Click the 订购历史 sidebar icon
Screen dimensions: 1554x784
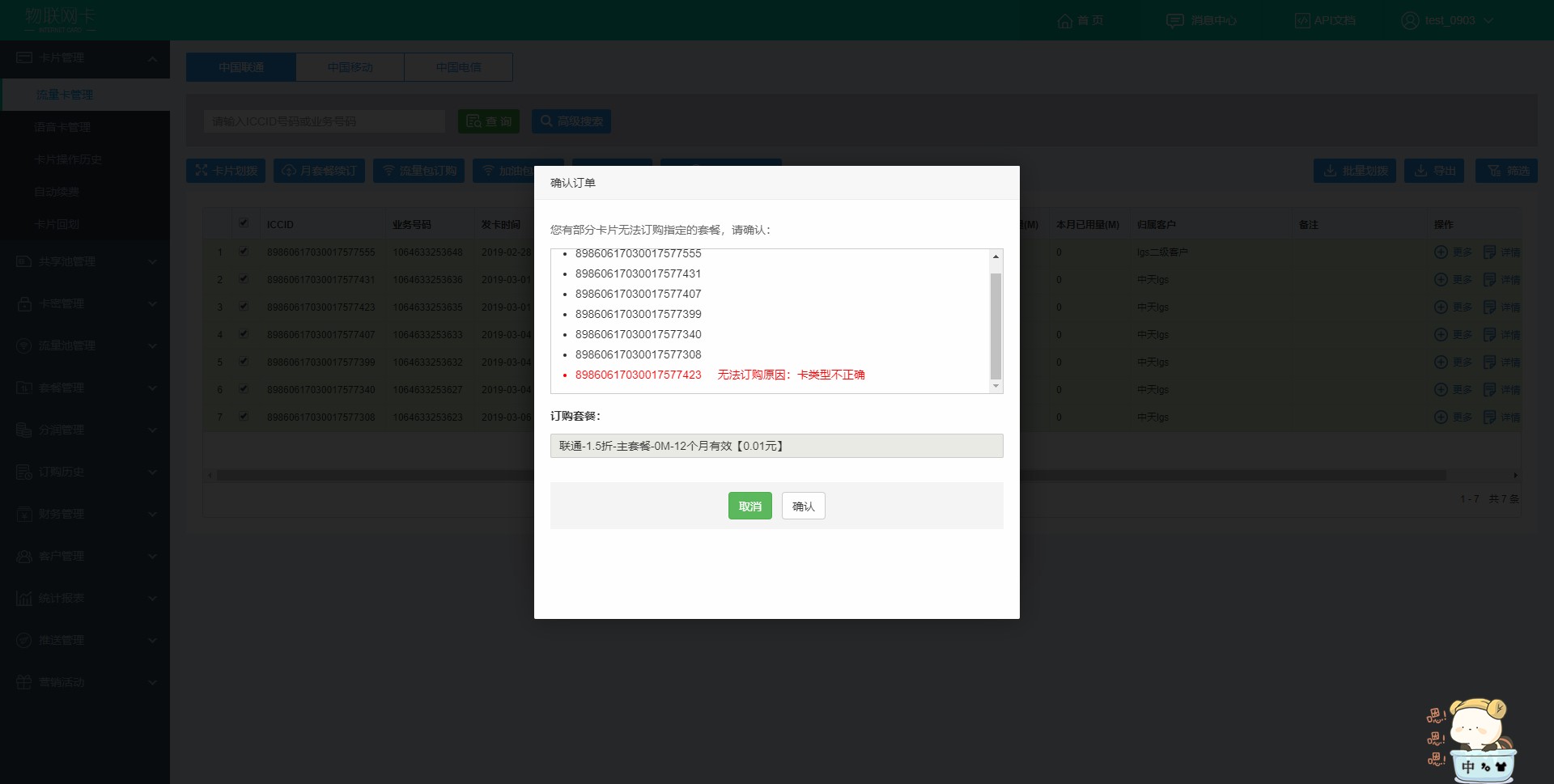(x=24, y=472)
